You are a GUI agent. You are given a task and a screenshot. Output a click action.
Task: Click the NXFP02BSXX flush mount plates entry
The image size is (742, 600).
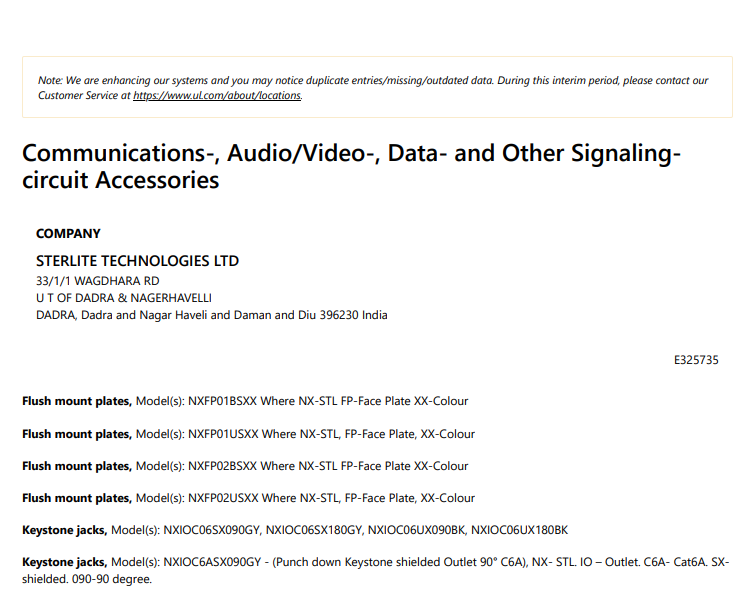(x=245, y=466)
